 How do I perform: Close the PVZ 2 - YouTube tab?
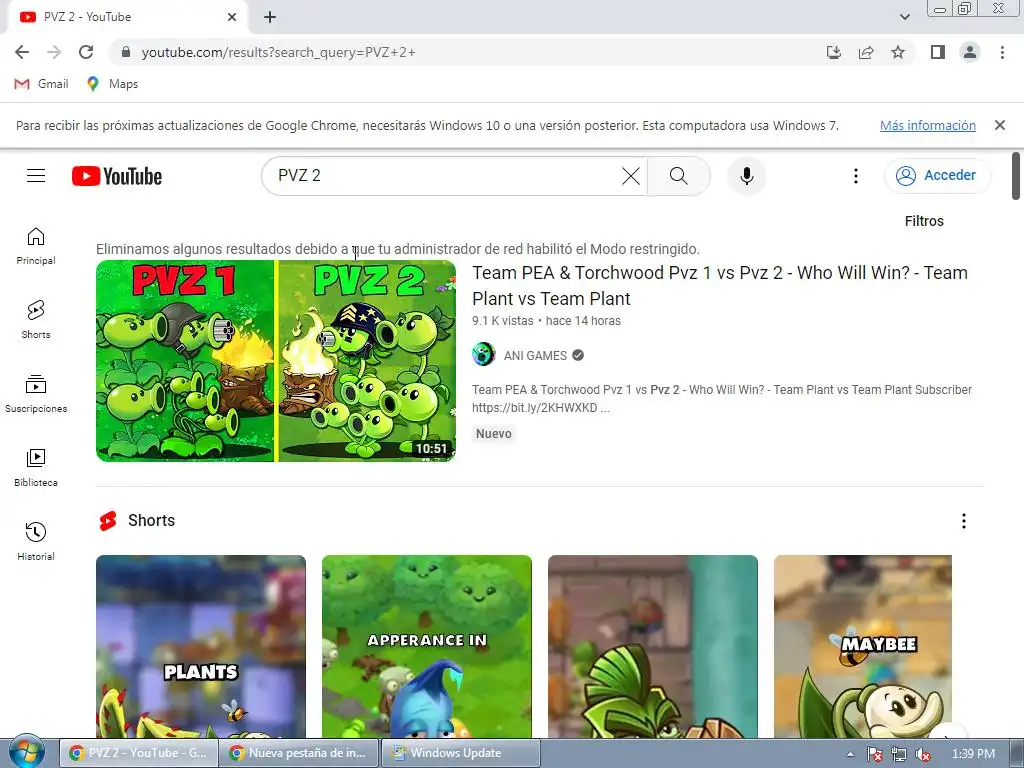pyautogui.click(x=232, y=17)
